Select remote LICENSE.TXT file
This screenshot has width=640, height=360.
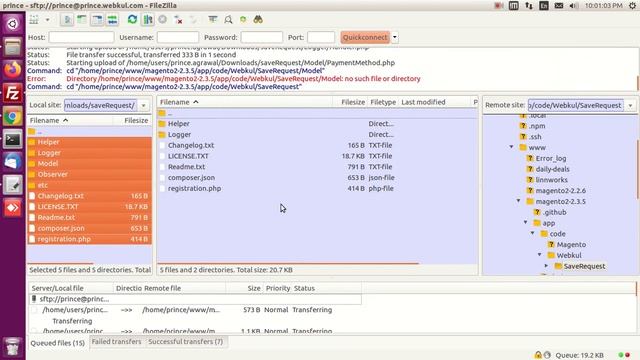[x=317, y=156]
